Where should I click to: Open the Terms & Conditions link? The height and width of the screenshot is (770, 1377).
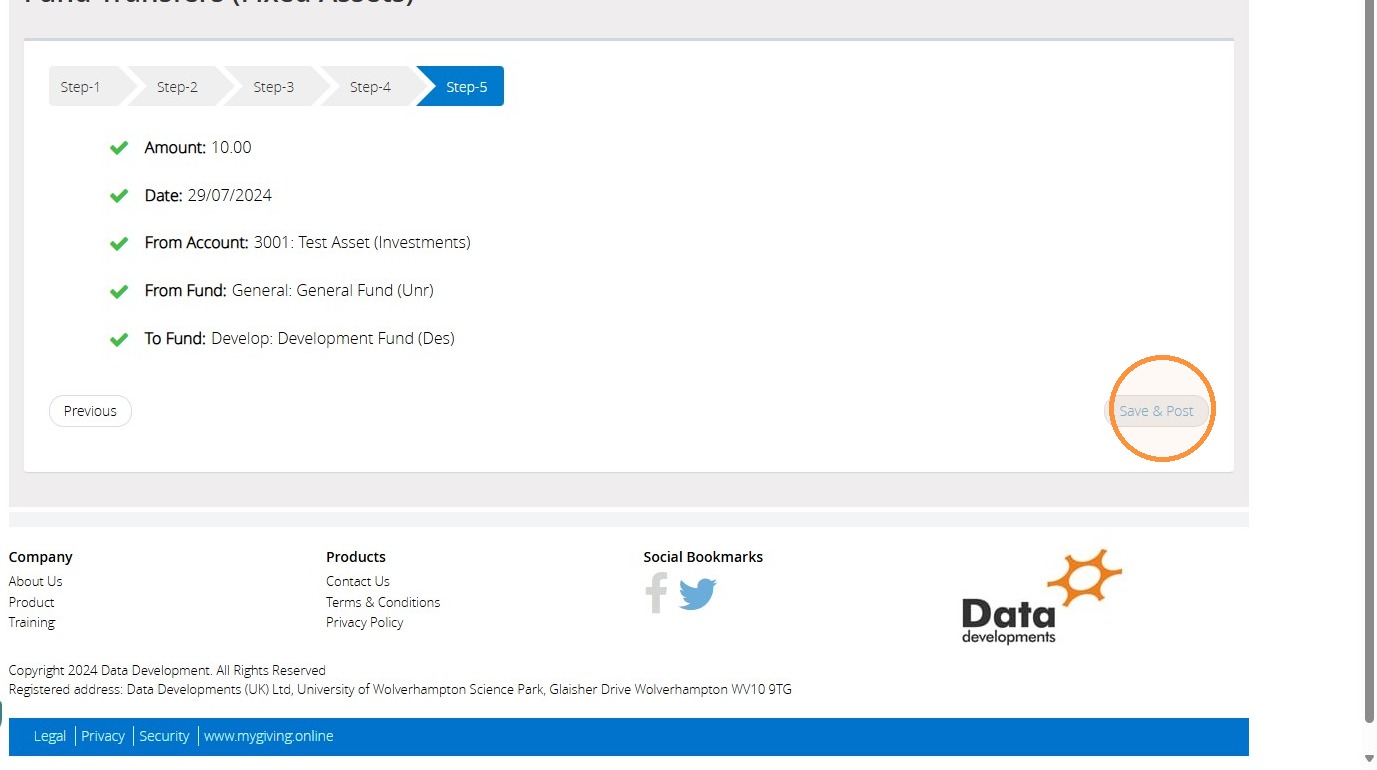(383, 602)
